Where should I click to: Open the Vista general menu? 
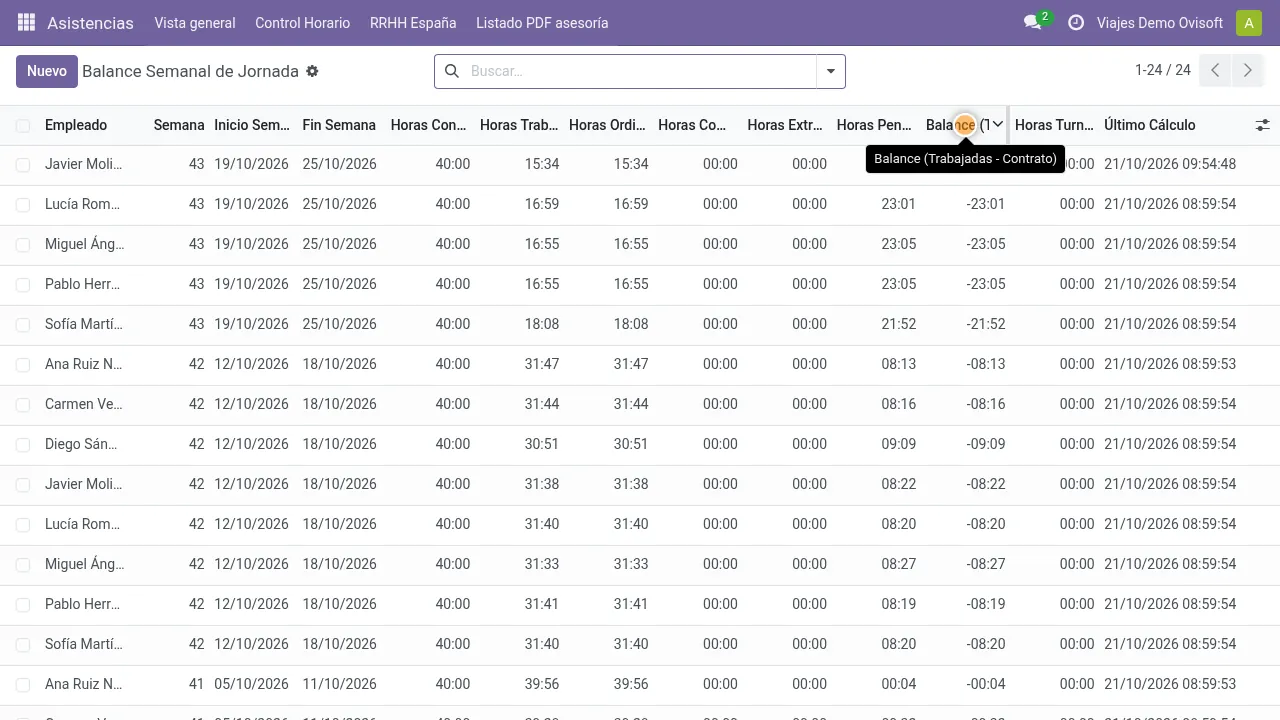click(195, 22)
